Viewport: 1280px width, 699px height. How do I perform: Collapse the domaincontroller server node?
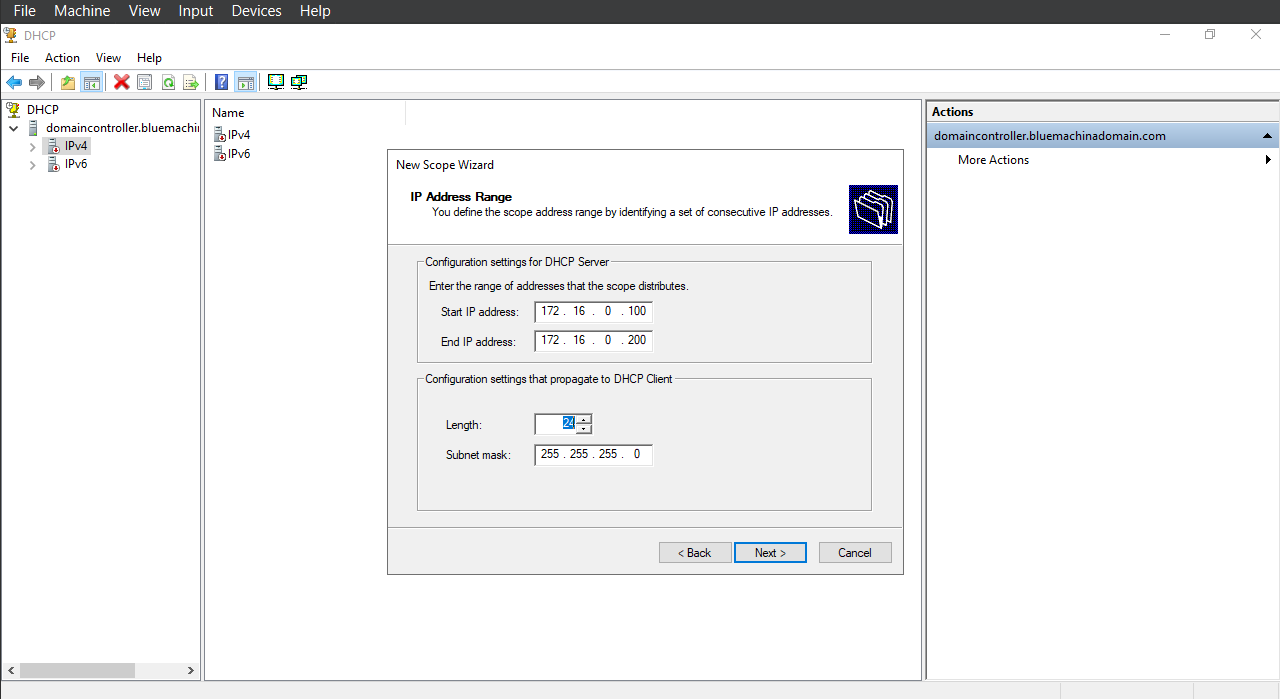point(14,128)
